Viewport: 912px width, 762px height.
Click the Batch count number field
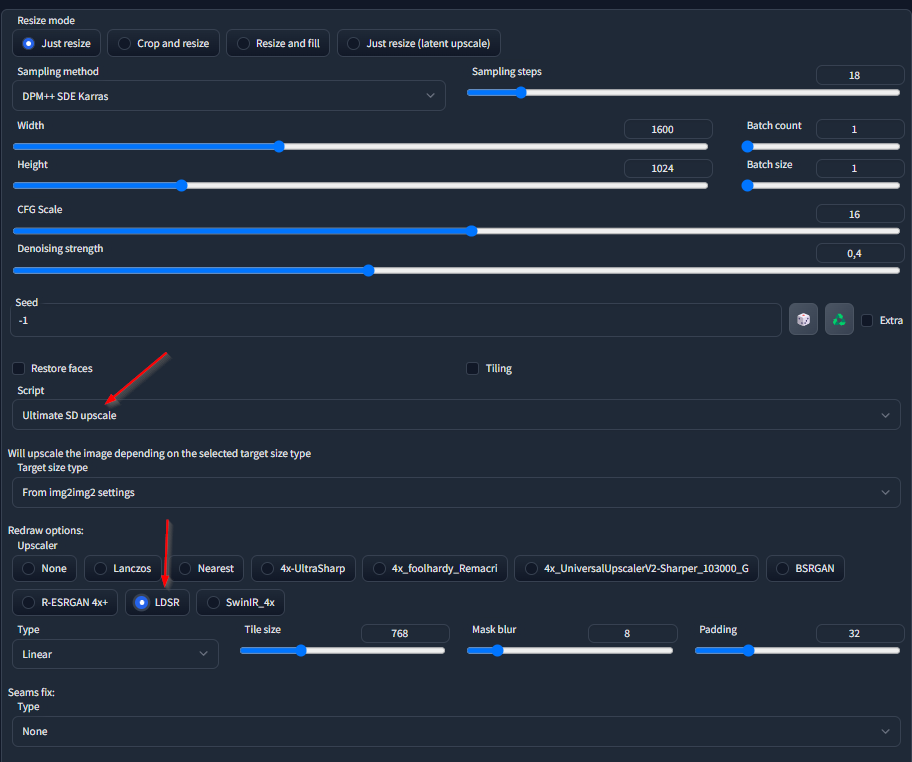point(860,129)
